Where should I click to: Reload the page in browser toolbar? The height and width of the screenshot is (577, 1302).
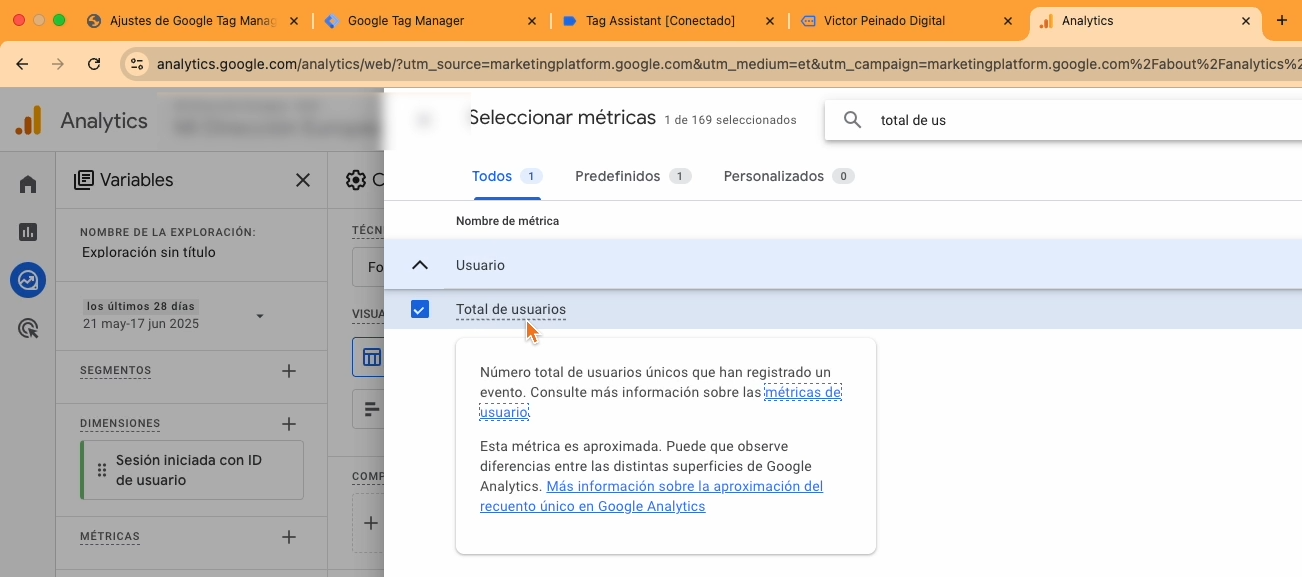click(x=94, y=64)
